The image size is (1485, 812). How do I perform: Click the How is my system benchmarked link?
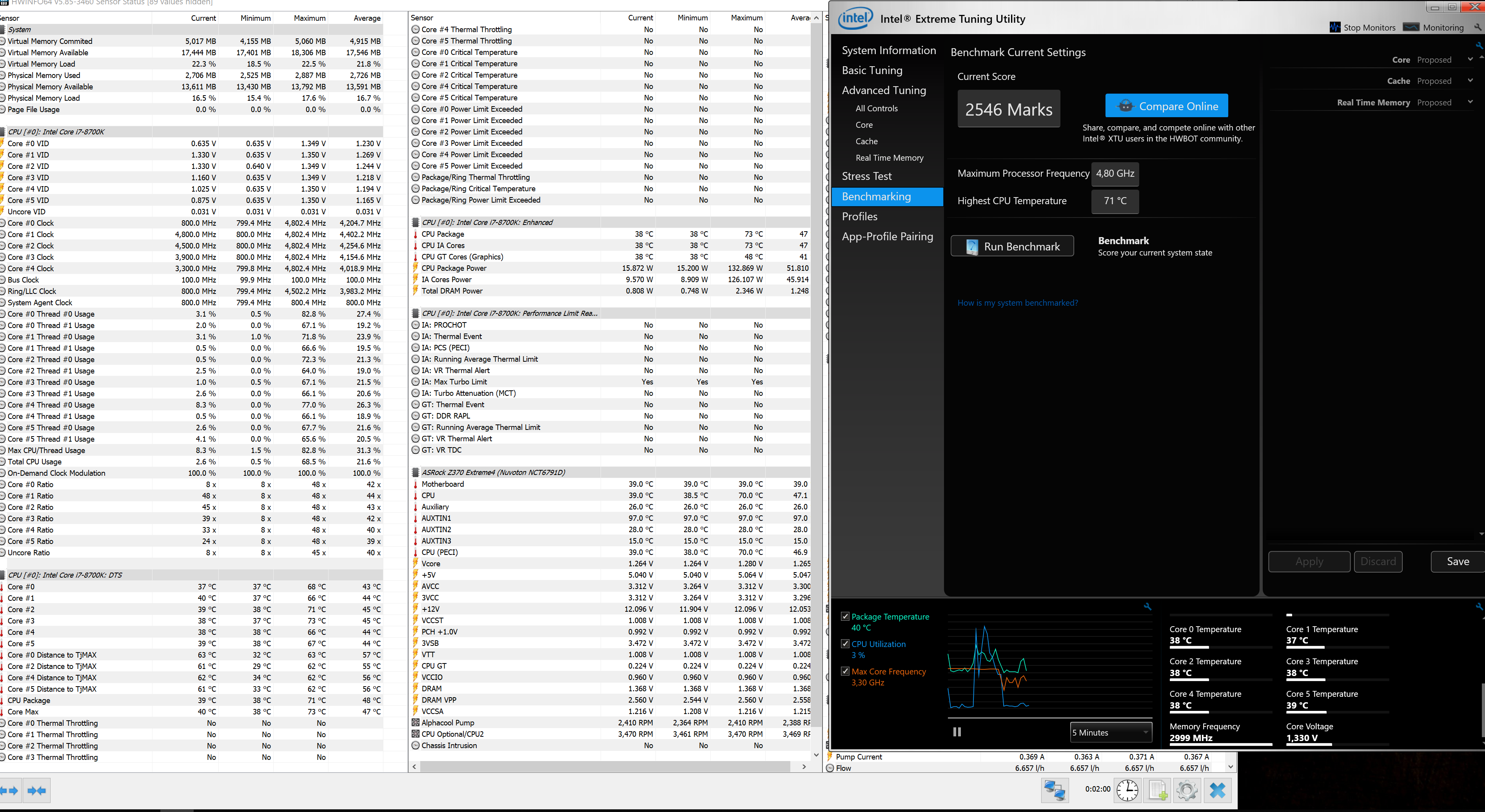(1016, 302)
